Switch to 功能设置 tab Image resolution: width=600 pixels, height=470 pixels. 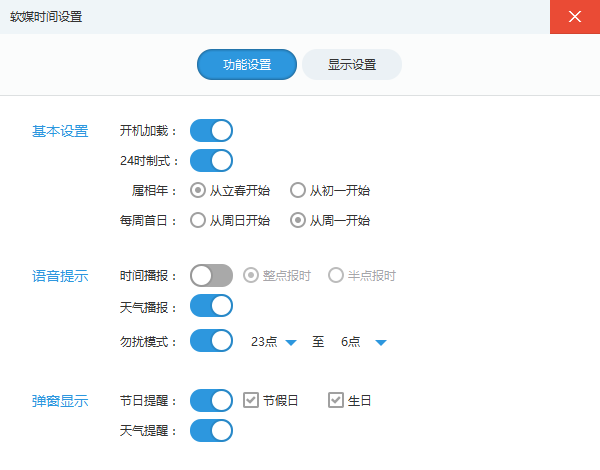[x=247, y=64]
